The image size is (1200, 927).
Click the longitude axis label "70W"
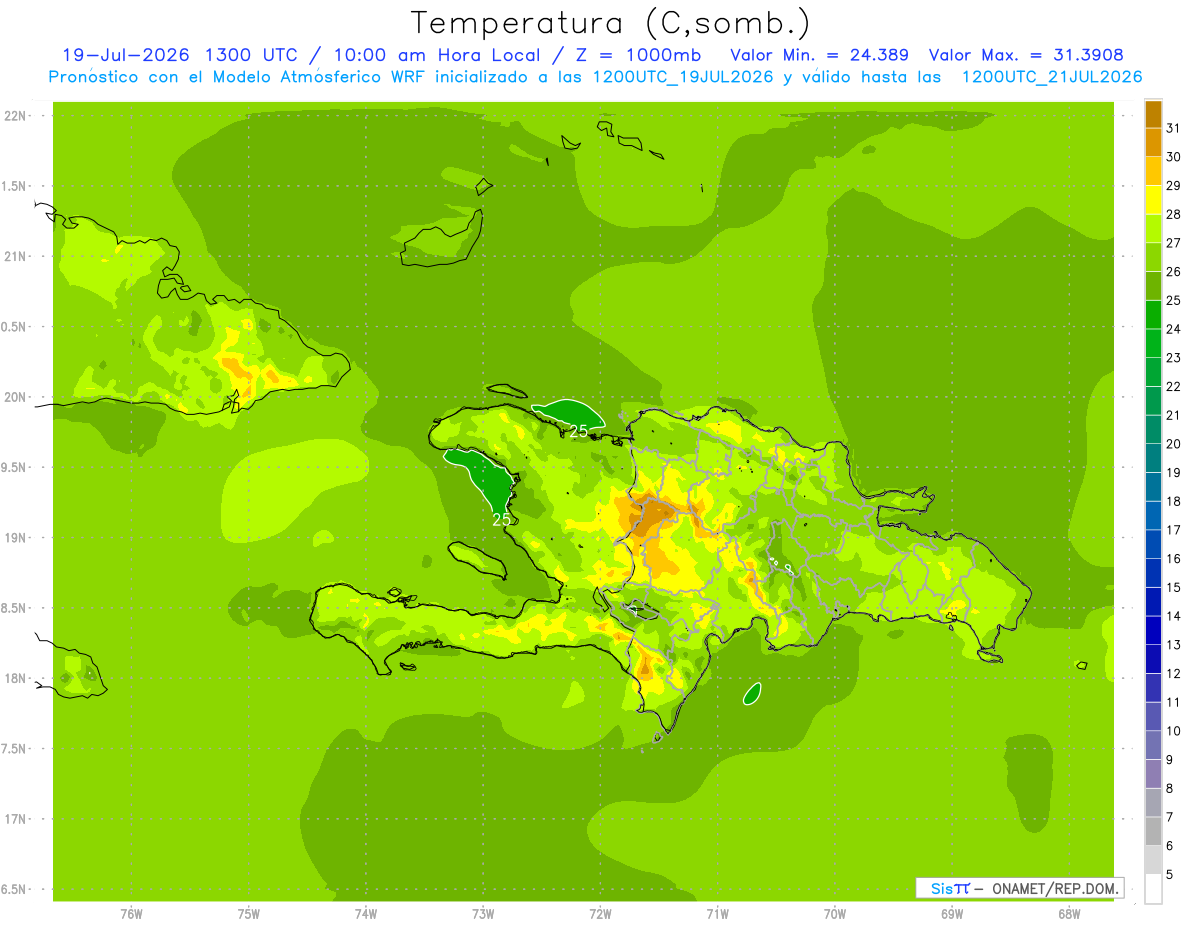pyautogui.click(x=835, y=914)
